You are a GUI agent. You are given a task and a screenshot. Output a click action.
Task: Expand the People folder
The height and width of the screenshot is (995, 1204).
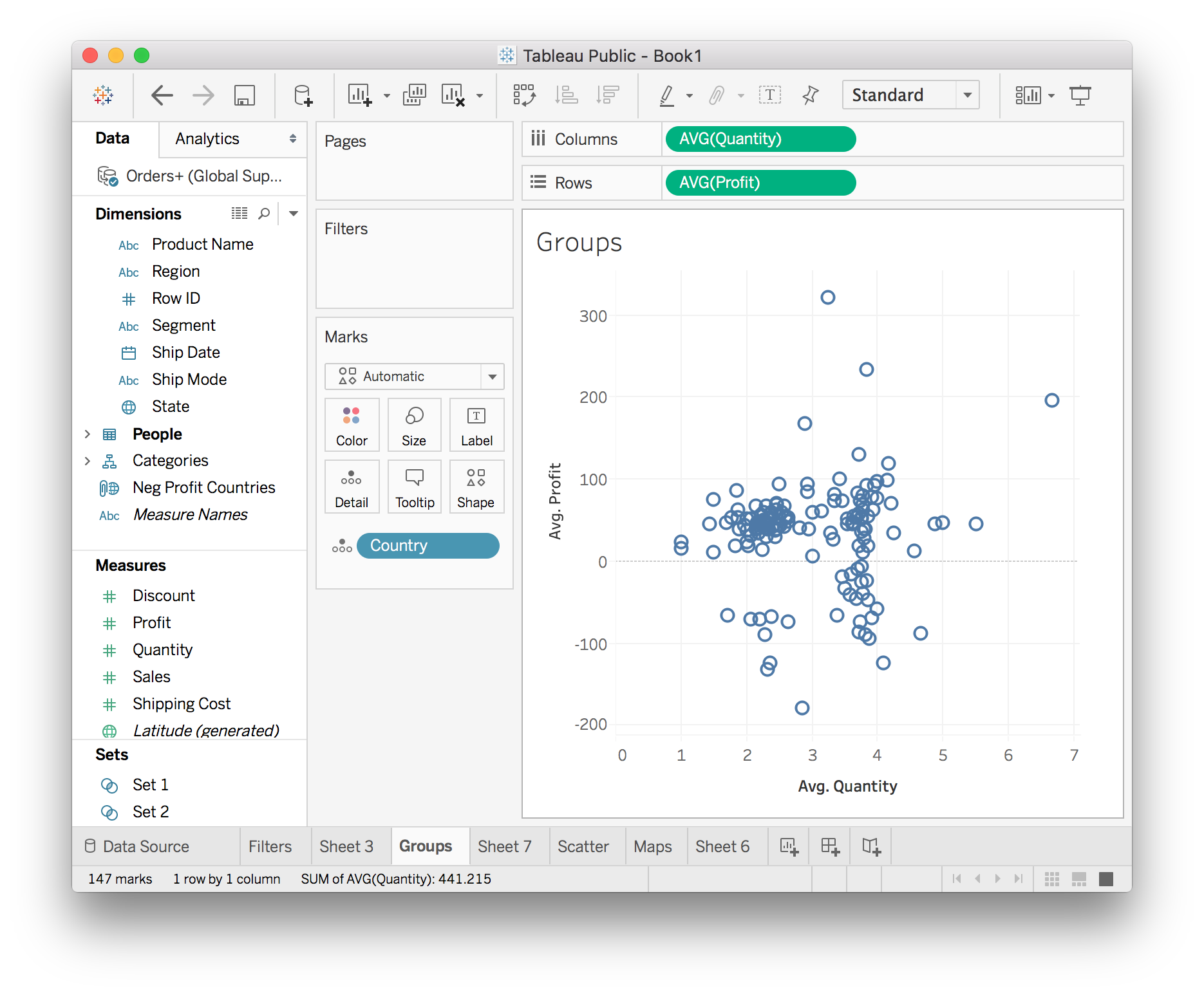88,434
